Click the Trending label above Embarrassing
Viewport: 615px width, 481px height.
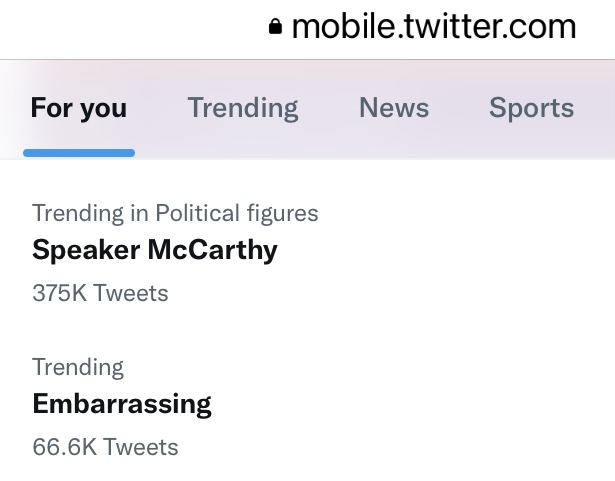(78, 368)
